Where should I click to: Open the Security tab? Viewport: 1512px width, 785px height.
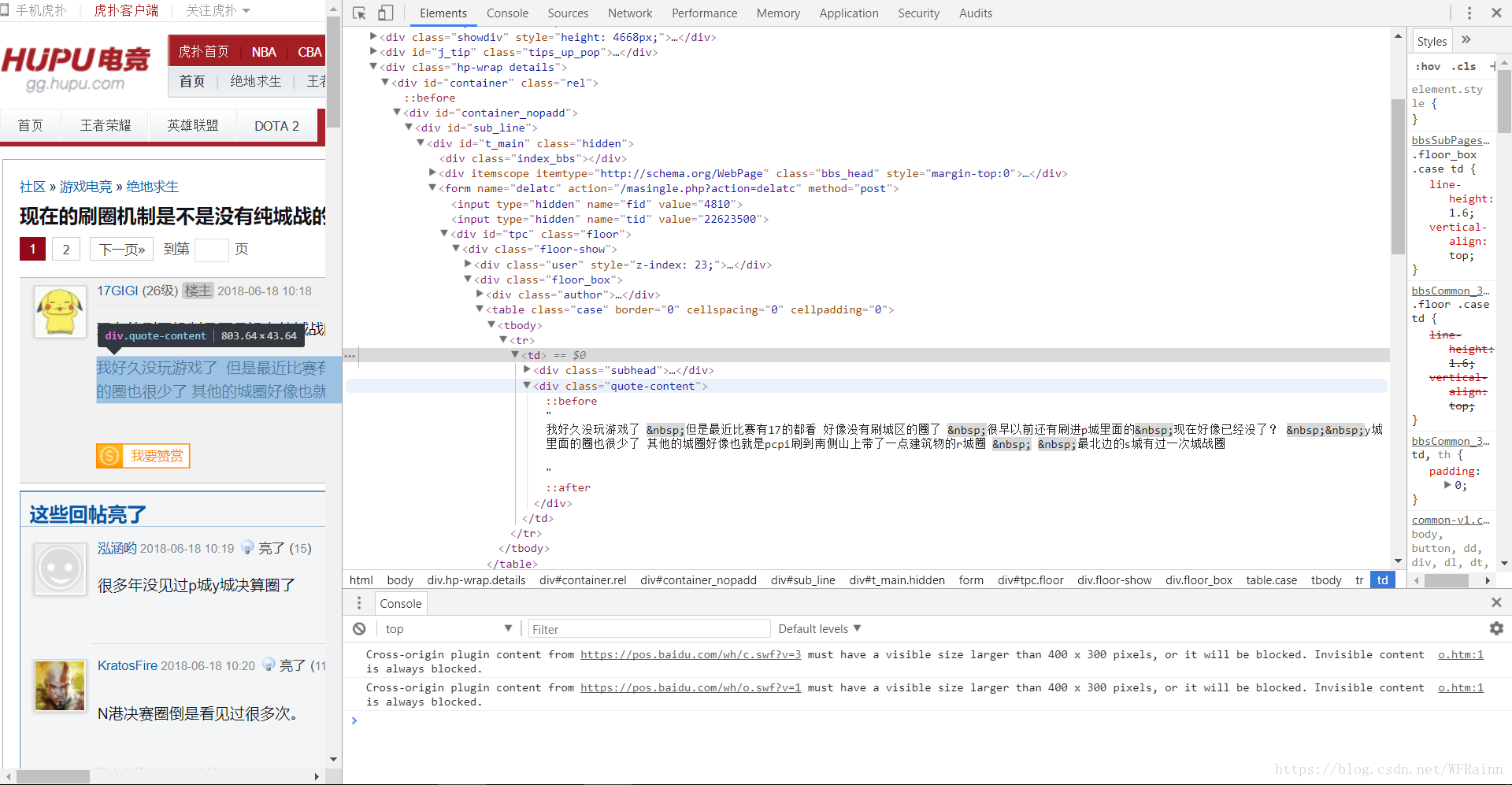[918, 13]
